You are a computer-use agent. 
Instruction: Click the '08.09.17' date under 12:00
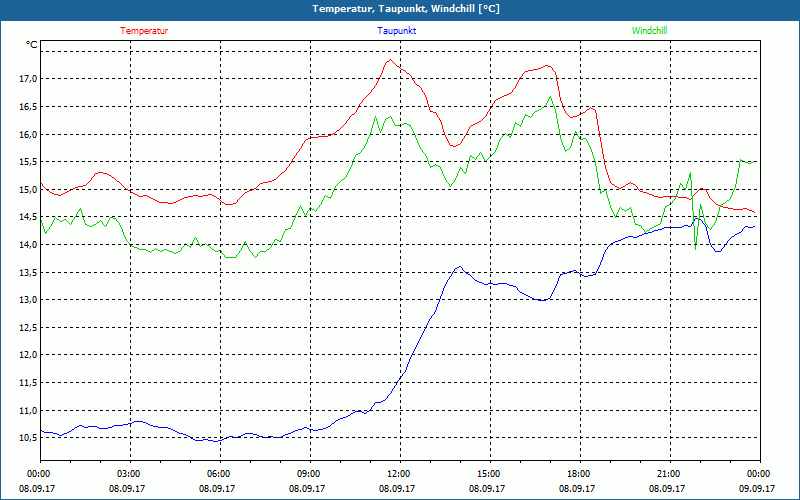(397, 488)
